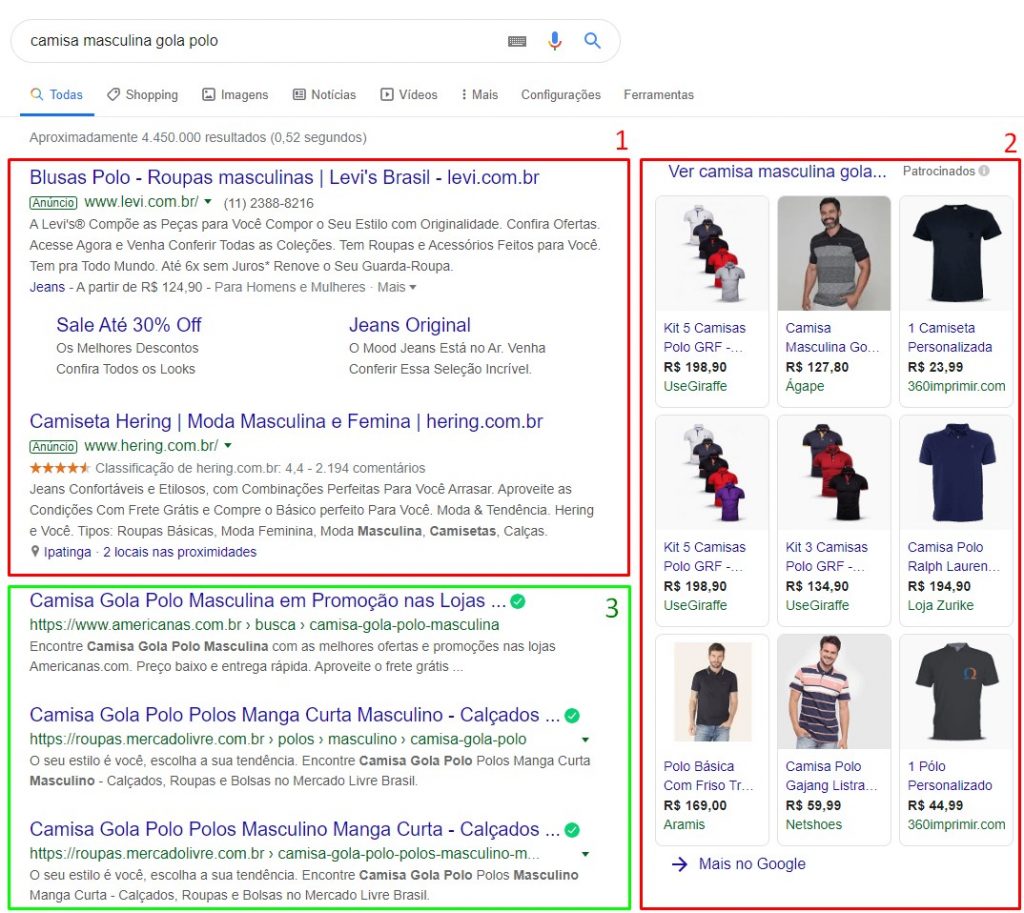Open Ferramentas options
Viewport: 1024px width, 913px height.
658,95
